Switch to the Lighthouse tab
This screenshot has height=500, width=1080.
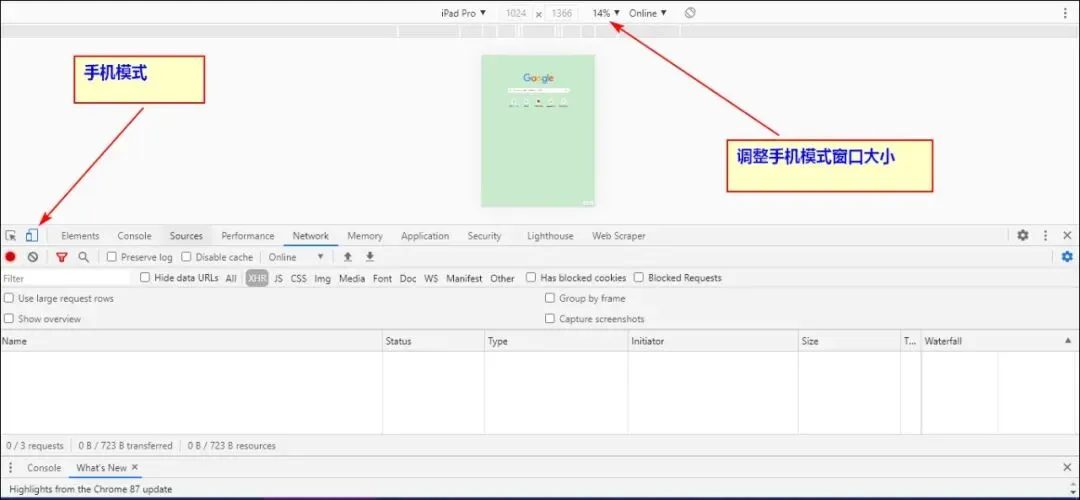click(x=550, y=236)
